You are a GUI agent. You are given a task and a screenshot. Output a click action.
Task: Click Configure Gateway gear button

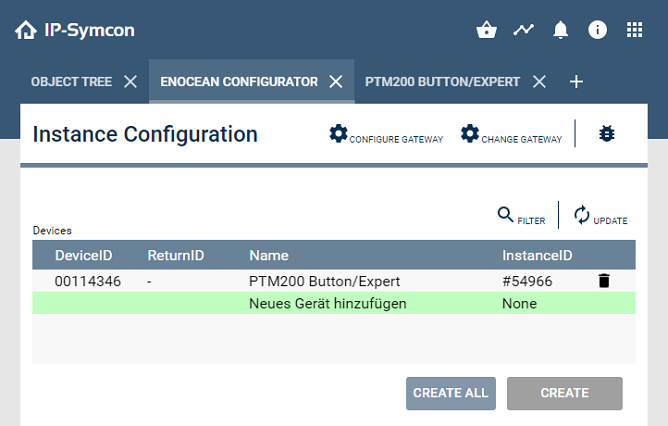tap(386, 135)
